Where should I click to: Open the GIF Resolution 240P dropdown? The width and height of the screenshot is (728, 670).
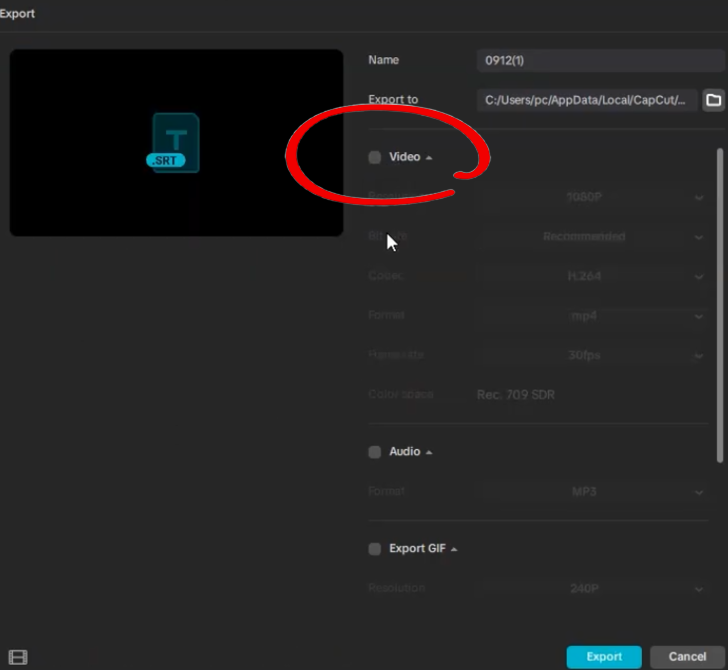click(x=591, y=588)
